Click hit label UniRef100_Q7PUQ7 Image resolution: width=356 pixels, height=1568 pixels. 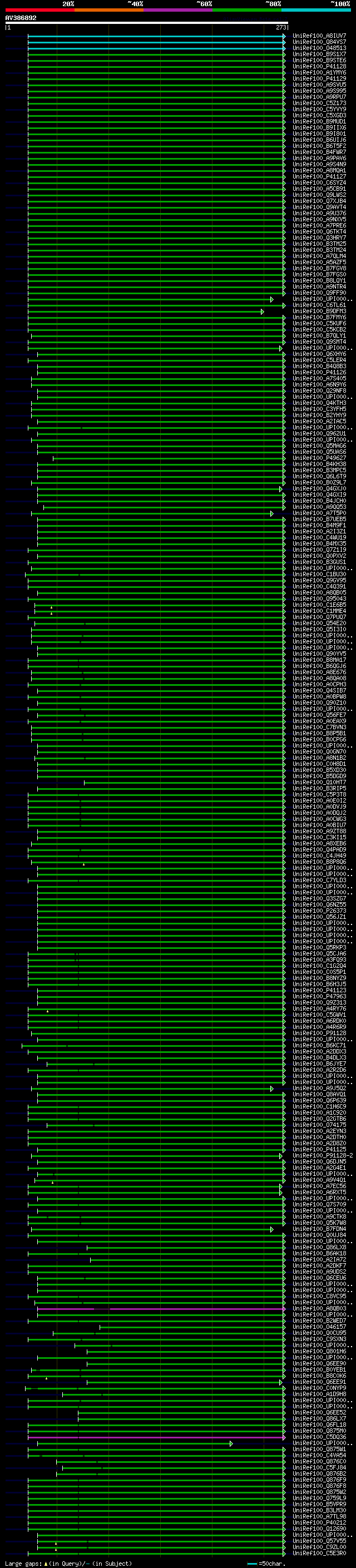point(319,618)
